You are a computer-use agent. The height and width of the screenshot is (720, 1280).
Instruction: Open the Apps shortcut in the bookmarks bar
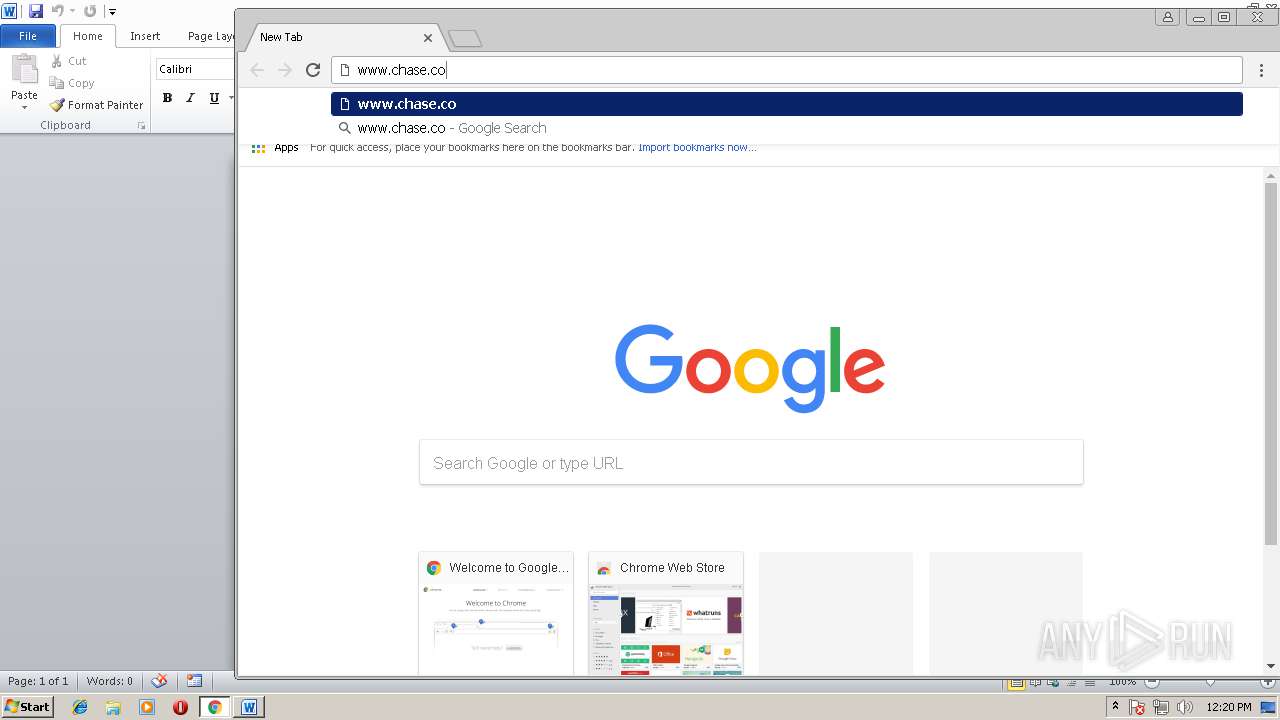coord(275,148)
